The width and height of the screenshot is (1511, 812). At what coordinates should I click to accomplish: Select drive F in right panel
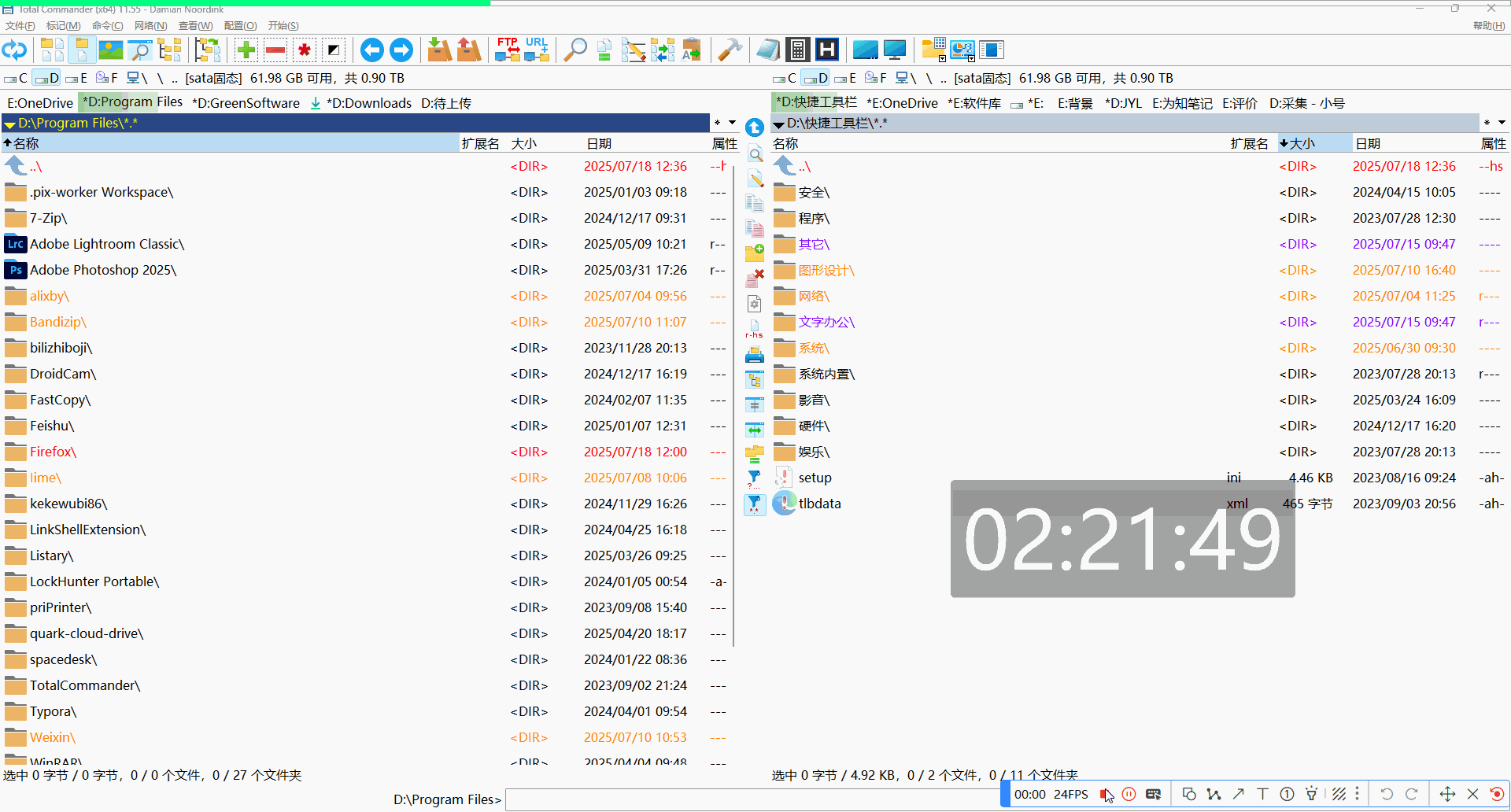(876, 78)
